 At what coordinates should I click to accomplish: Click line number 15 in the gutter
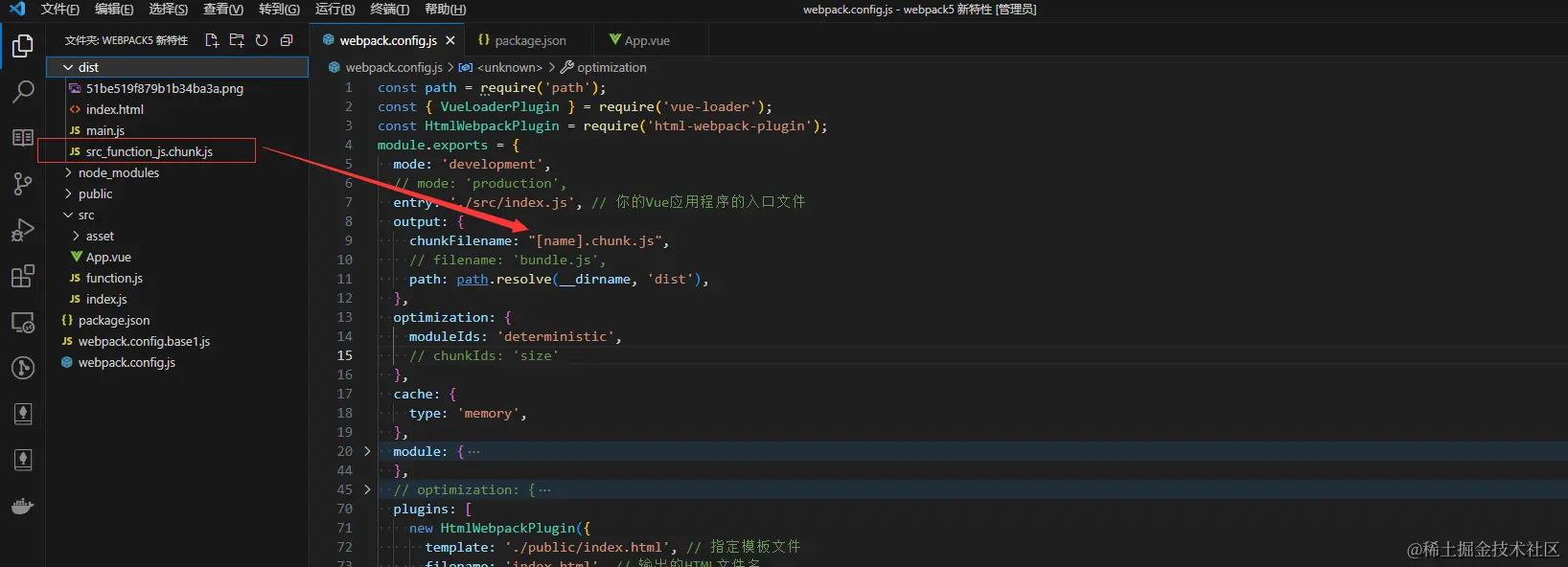[x=345, y=355]
